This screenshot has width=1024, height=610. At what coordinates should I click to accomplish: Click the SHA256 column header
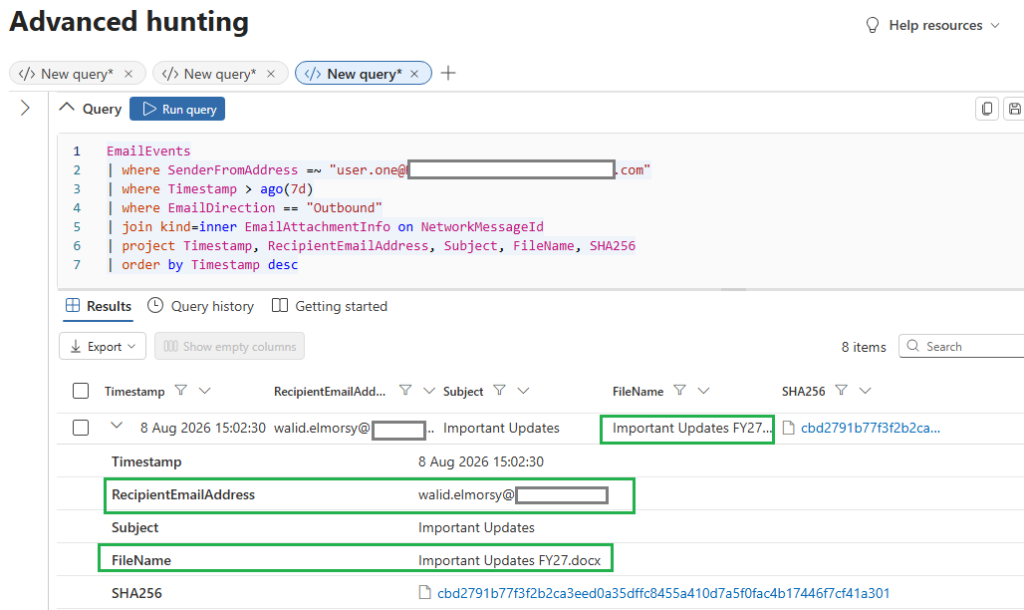click(x=803, y=391)
